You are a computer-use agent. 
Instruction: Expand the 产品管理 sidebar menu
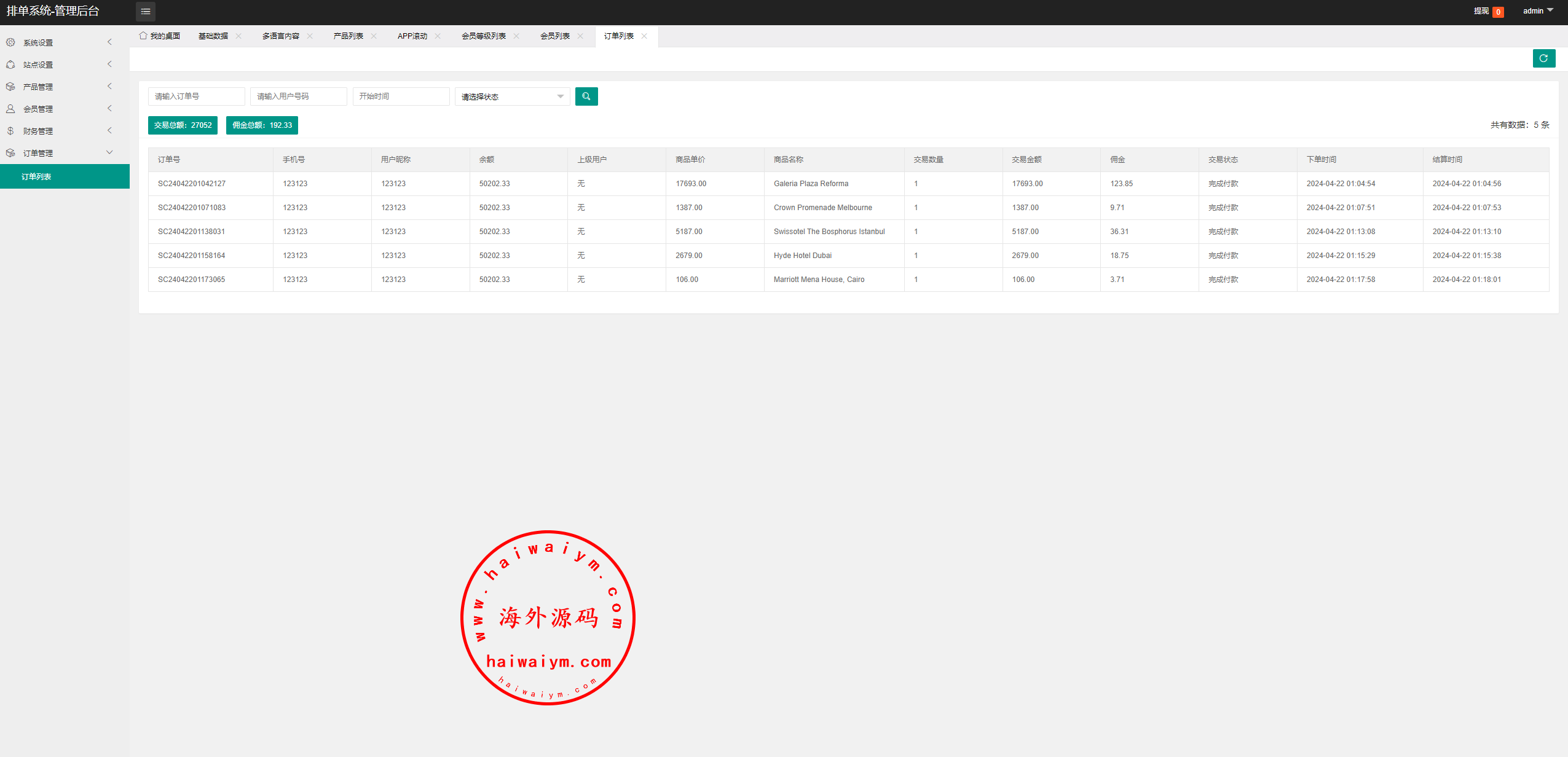coord(109,87)
